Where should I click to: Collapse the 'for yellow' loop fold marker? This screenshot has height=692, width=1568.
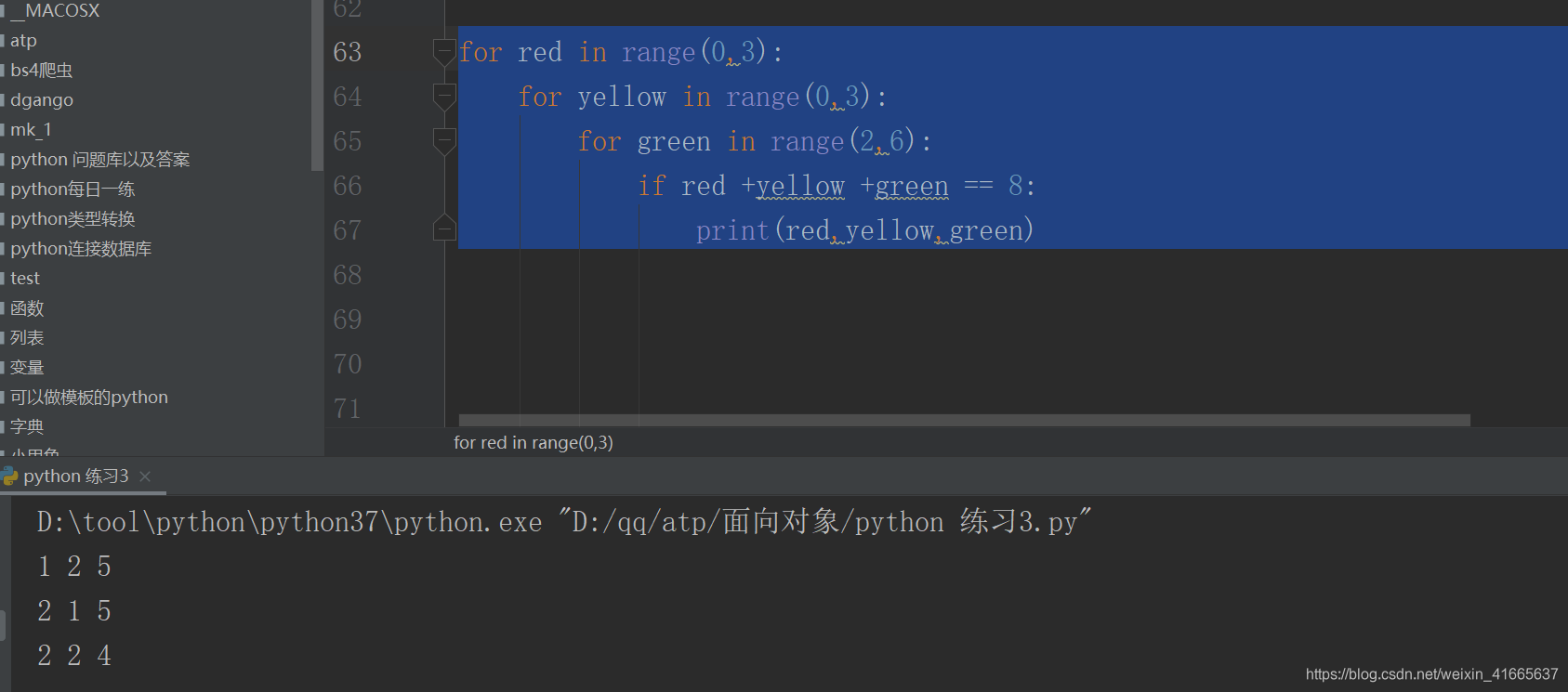coord(444,97)
